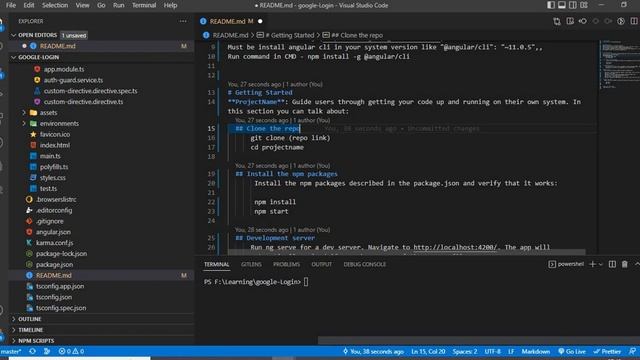This screenshot has height=360, width=640.
Task: Start Go Live server
Action: [572, 351]
